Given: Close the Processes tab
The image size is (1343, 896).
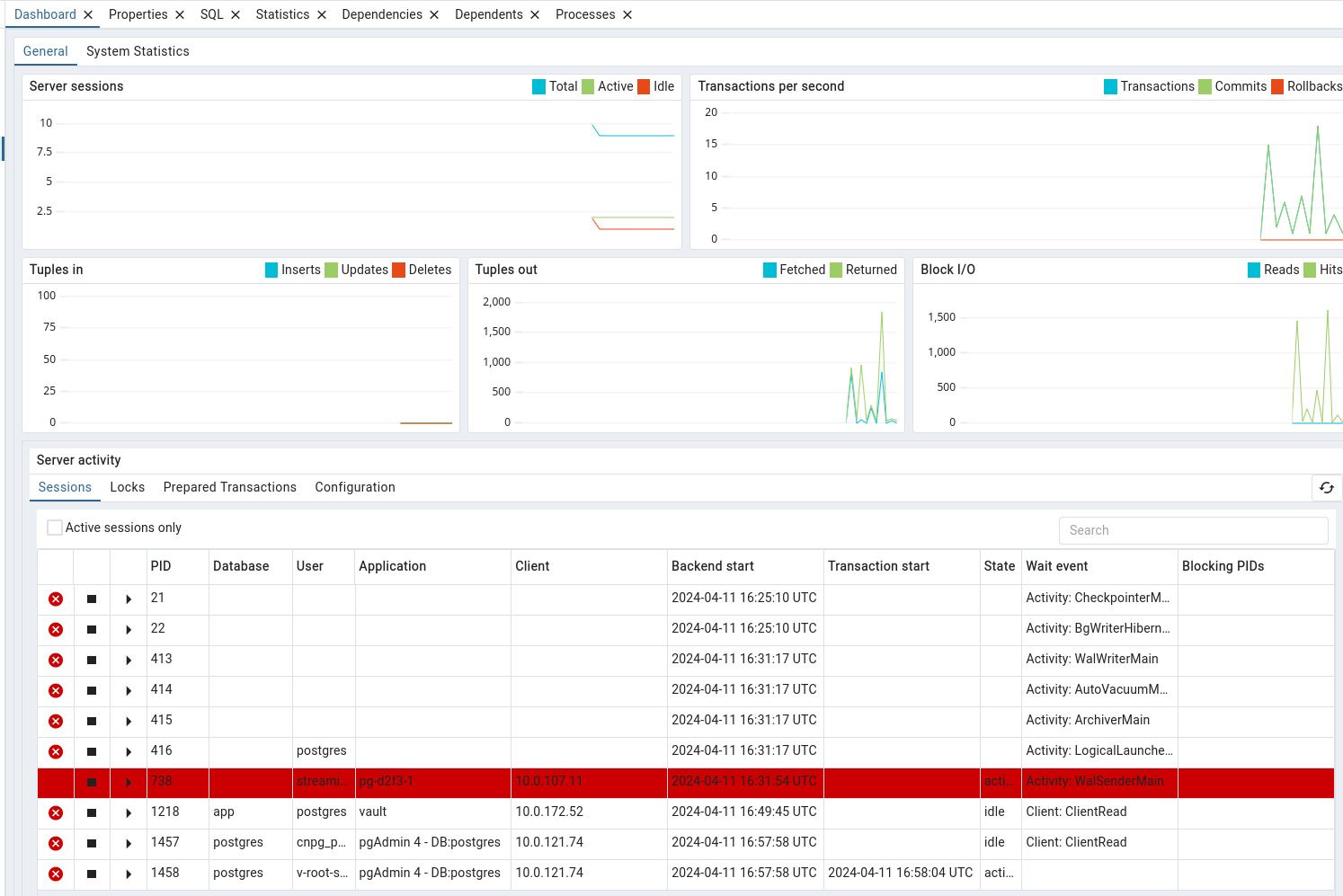Looking at the screenshot, I should tap(629, 14).
